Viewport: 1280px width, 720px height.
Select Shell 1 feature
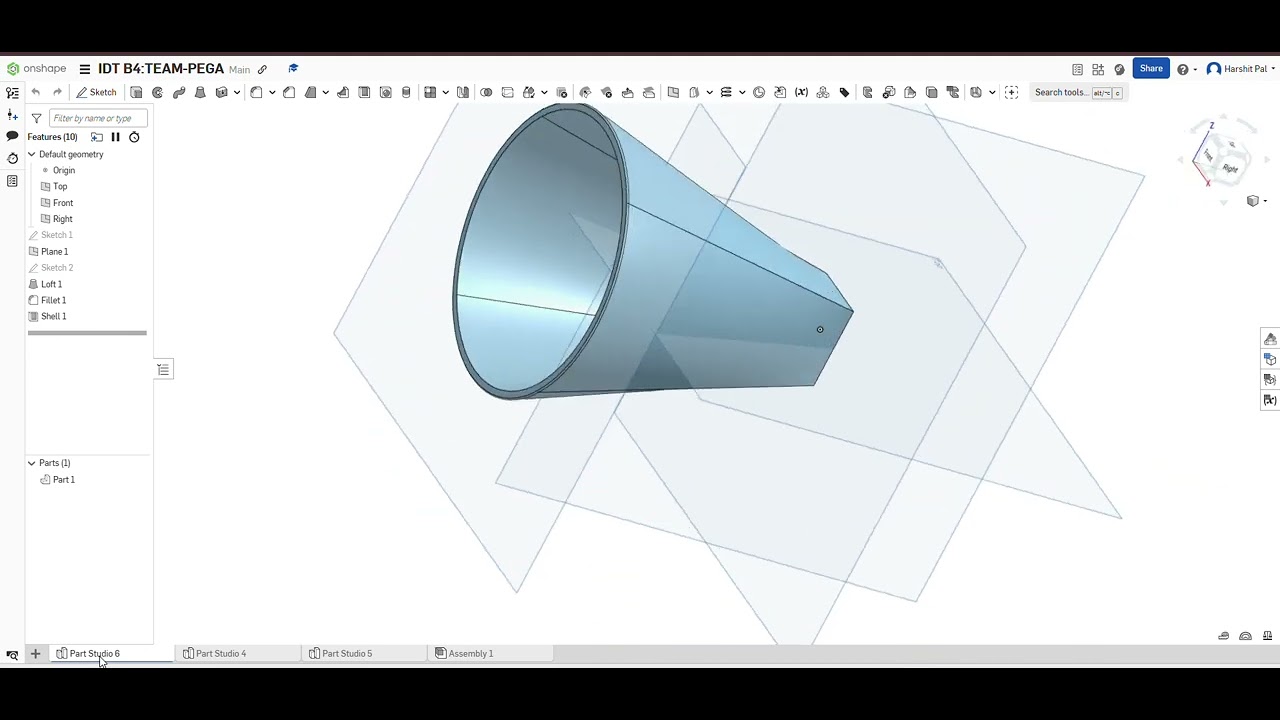[x=53, y=316]
